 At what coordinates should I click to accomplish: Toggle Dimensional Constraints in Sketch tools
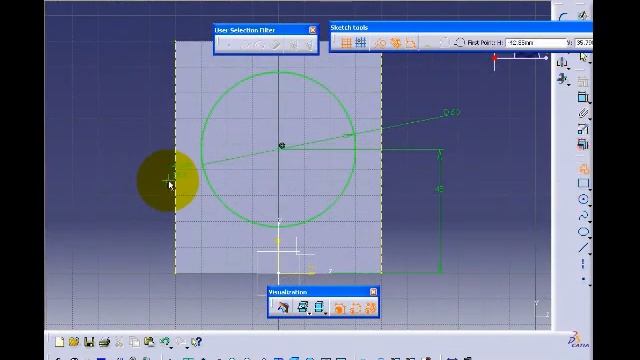tap(411, 42)
